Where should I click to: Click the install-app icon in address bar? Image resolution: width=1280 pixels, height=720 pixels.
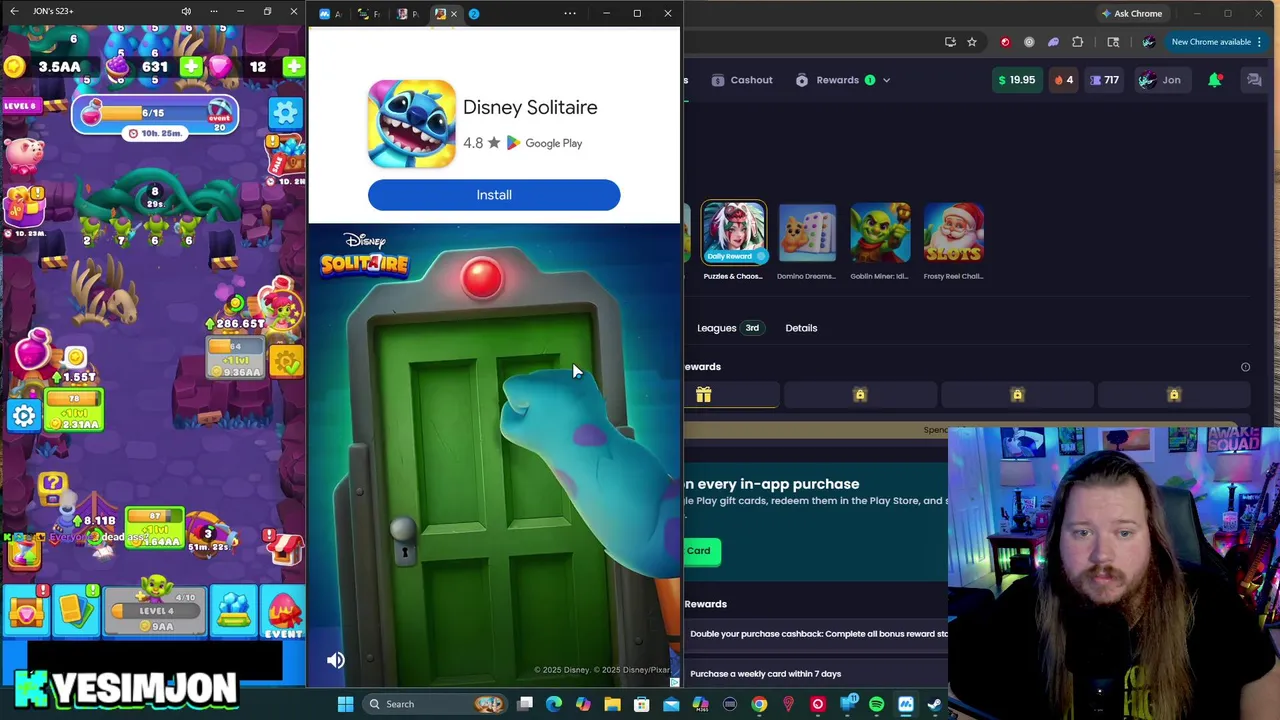pyautogui.click(x=950, y=42)
